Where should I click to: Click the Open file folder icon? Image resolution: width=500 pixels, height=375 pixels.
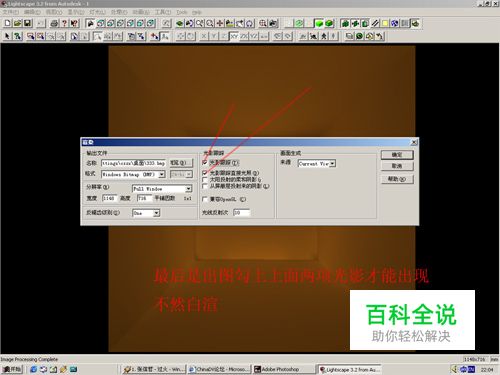(x=17, y=23)
